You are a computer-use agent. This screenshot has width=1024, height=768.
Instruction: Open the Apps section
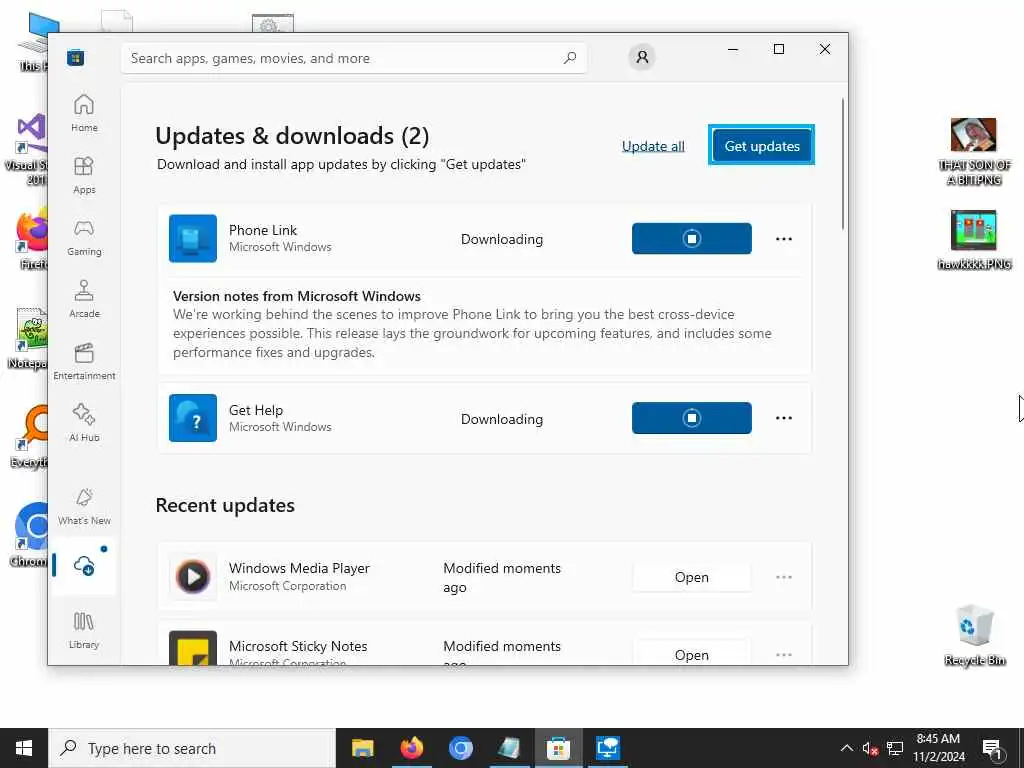pos(84,175)
